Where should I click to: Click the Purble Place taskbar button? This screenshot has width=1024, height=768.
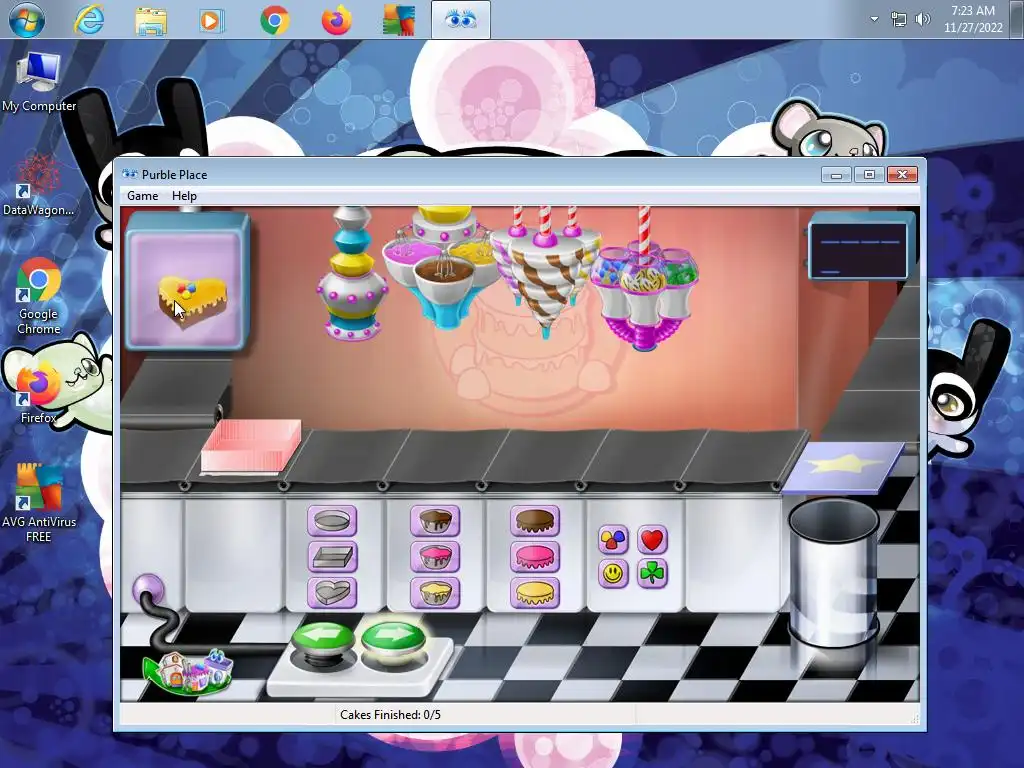tap(461, 20)
